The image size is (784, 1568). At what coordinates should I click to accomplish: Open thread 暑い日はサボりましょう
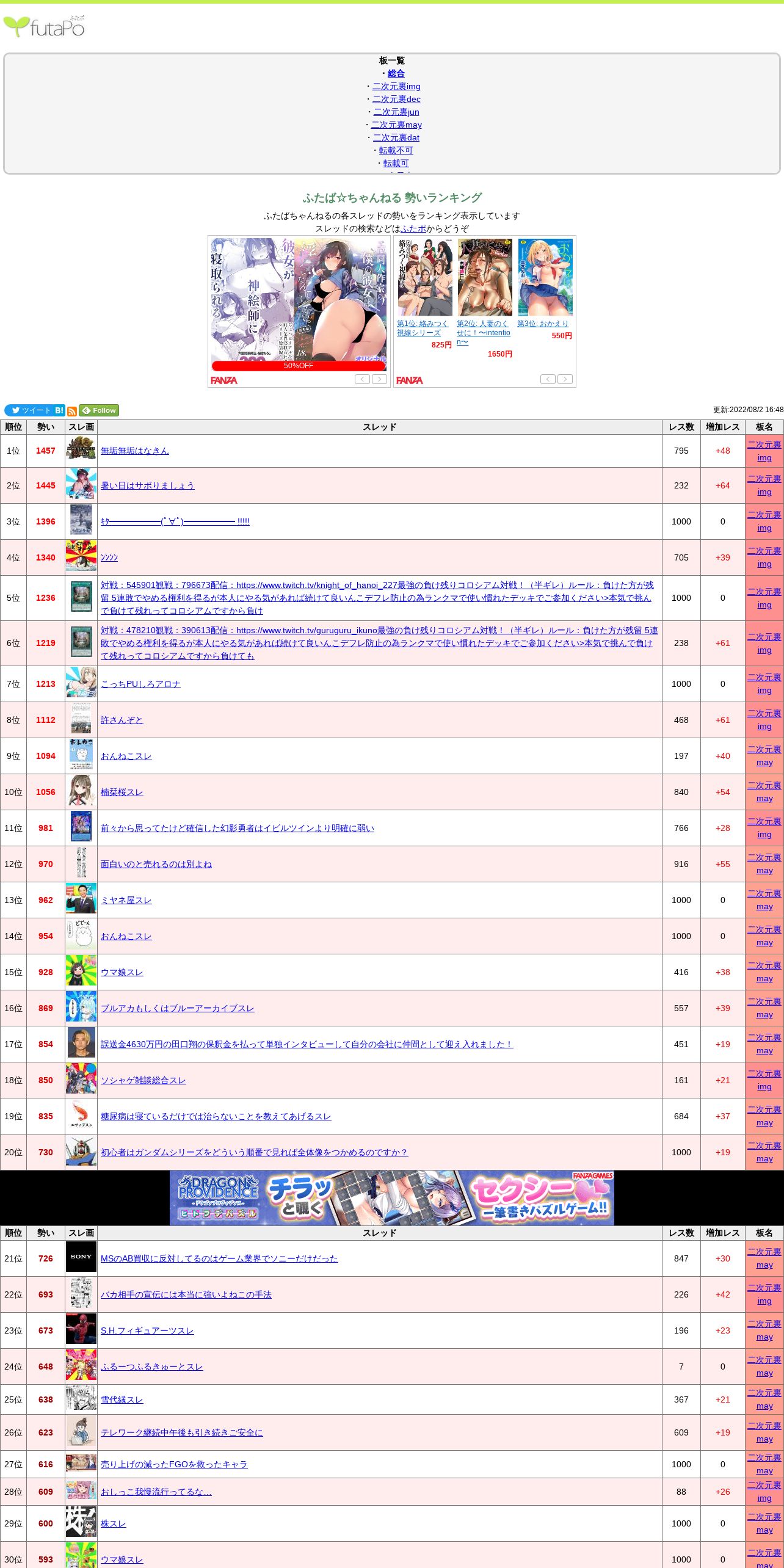tap(148, 485)
